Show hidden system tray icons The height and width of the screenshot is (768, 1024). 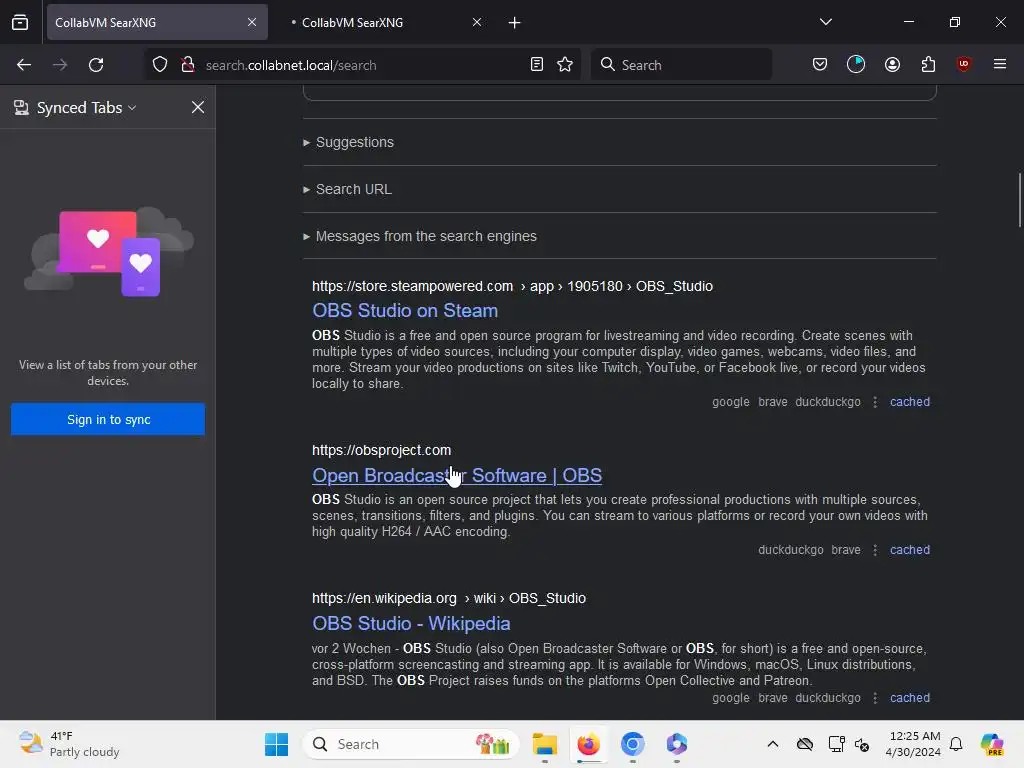(773, 744)
